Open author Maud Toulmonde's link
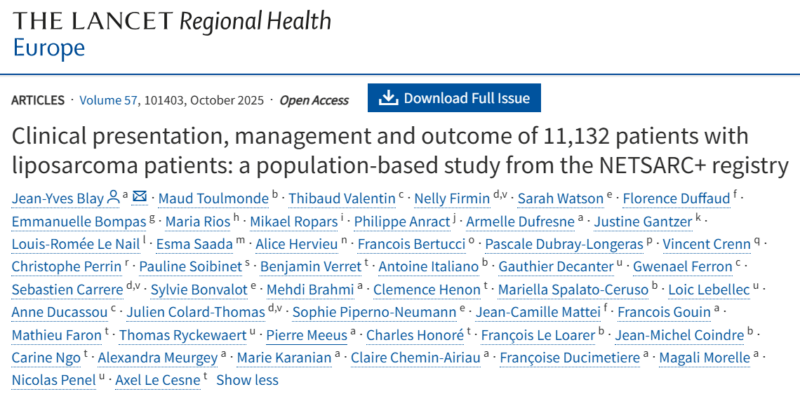Screen dimensions: 800x401 click(213, 198)
